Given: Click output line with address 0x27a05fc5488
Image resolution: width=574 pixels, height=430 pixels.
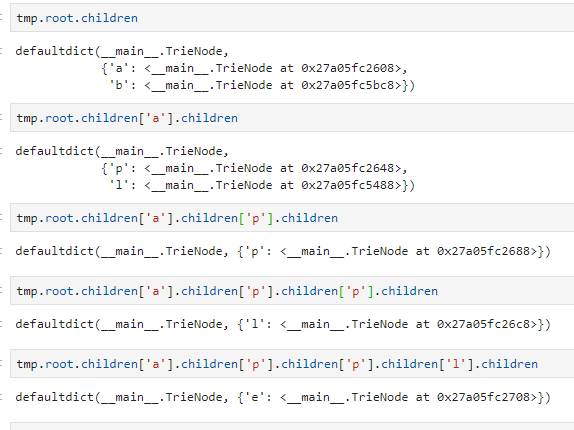Looking at the screenshot, I should tap(262, 185).
